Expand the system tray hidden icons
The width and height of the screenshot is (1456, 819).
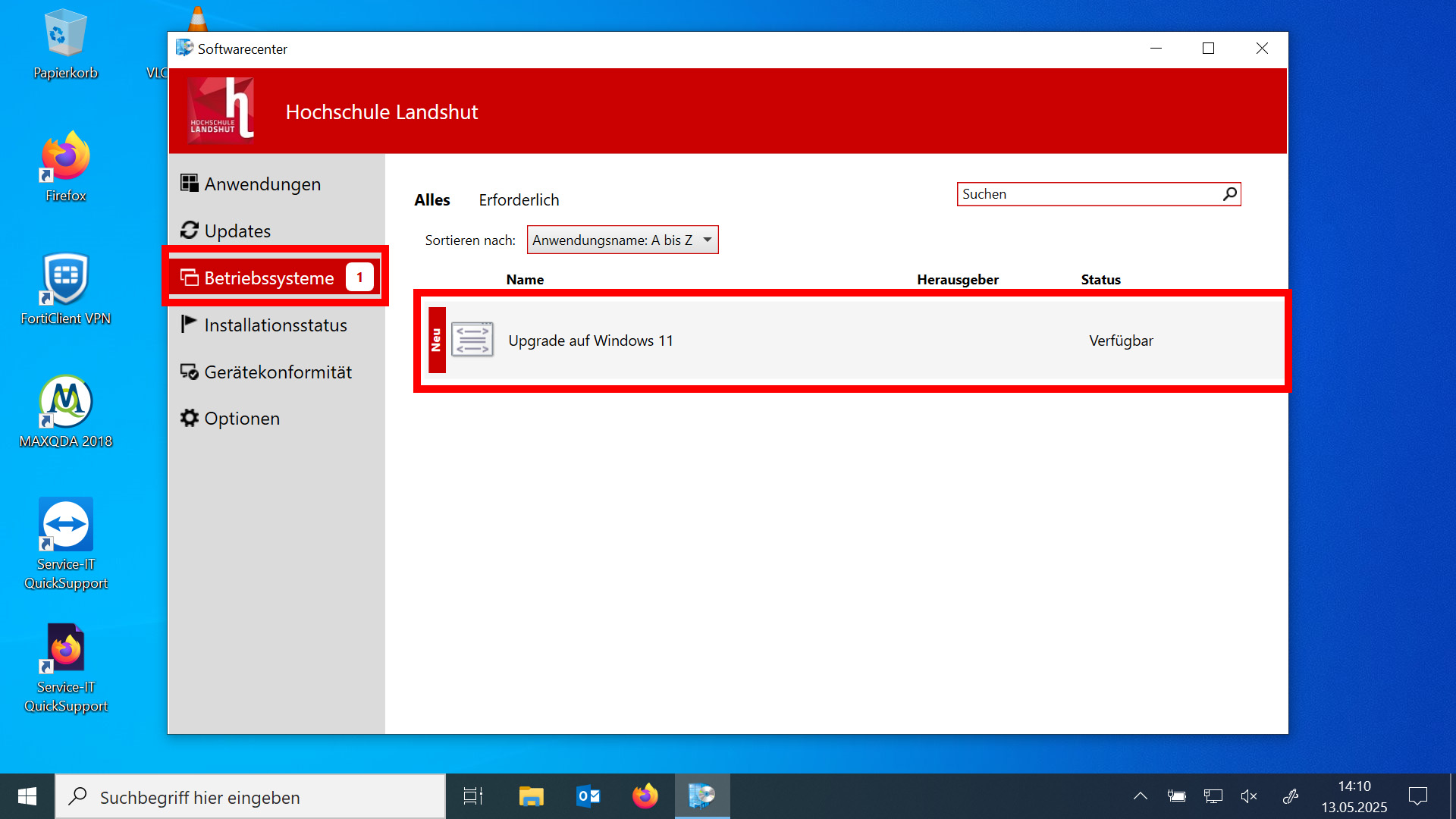click(1140, 796)
